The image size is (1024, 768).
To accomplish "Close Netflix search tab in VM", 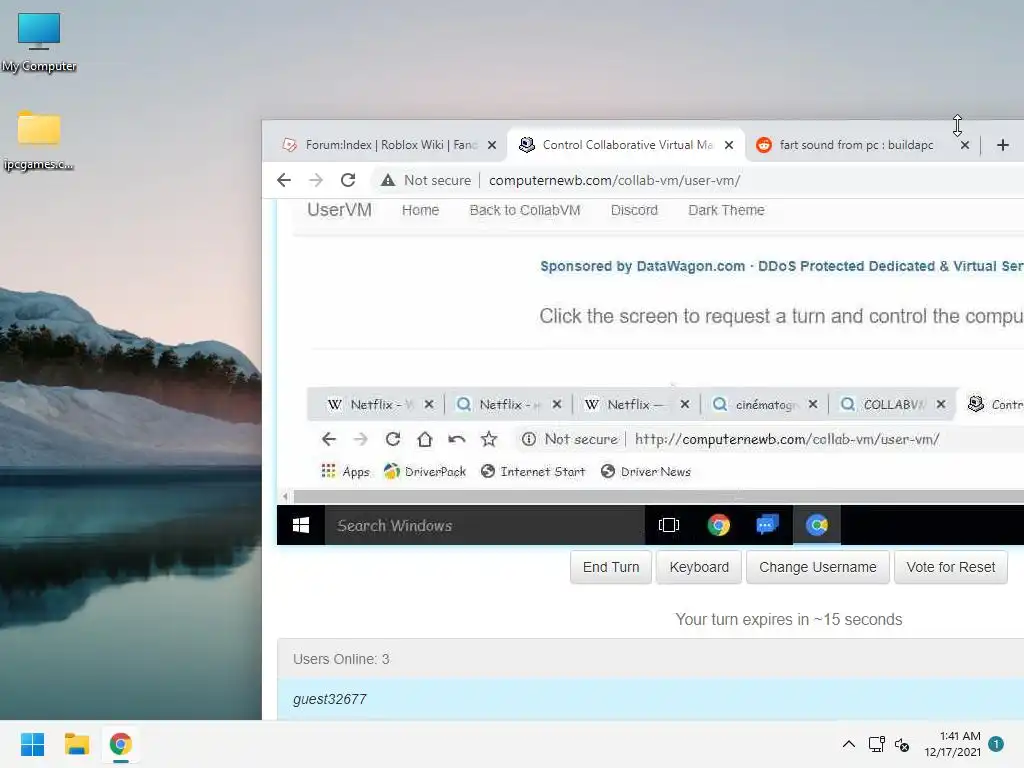I will coord(556,405).
